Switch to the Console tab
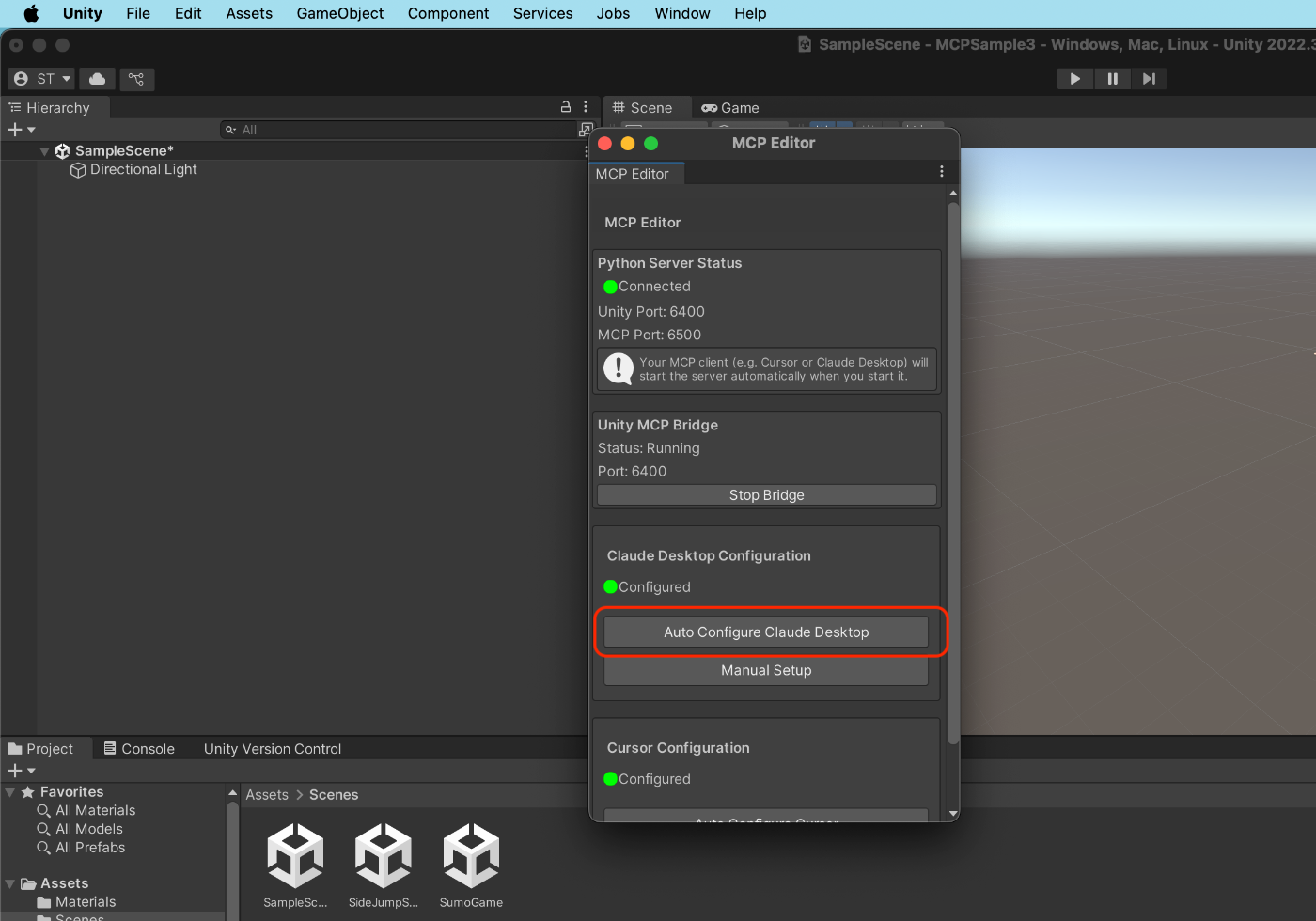The height and width of the screenshot is (921, 1316). pos(139,749)
